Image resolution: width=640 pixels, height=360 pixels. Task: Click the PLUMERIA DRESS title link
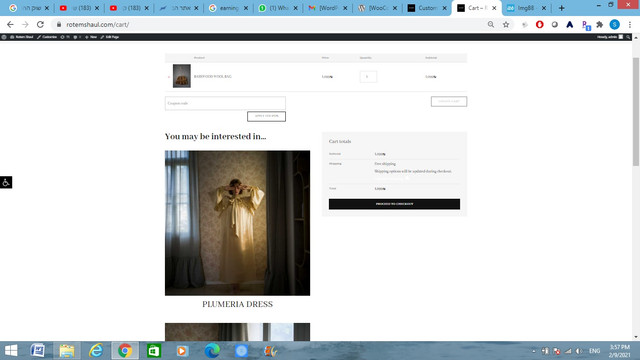coord(238,304)
